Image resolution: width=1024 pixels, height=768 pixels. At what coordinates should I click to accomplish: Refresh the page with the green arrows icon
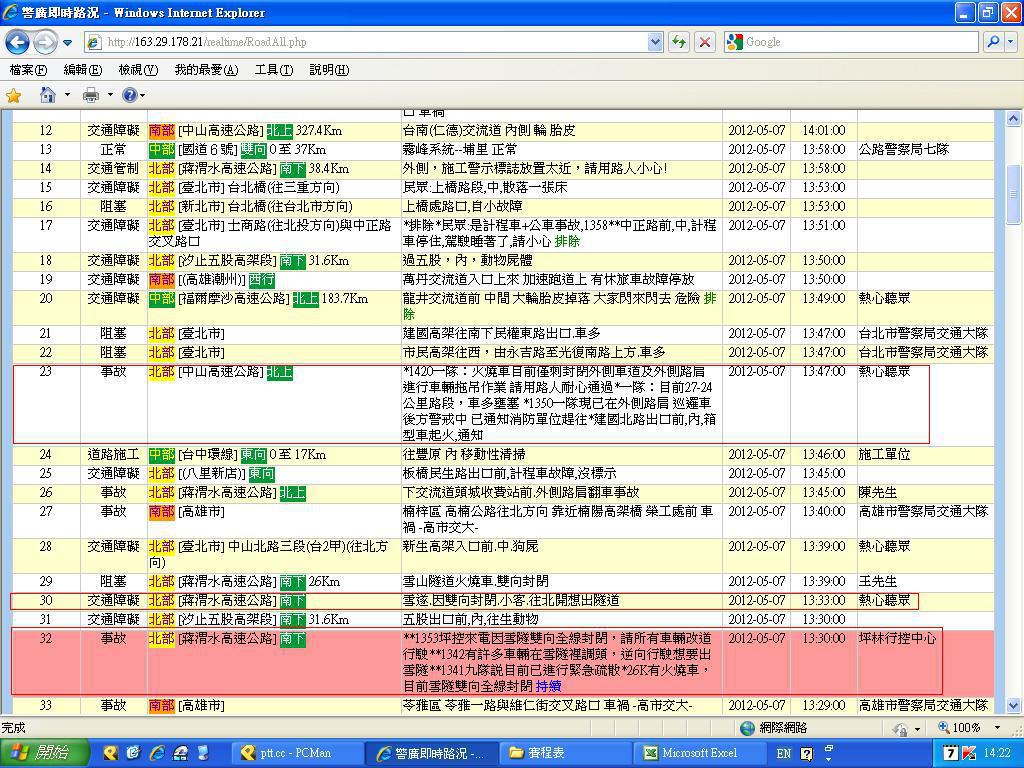tap(679, 42)
